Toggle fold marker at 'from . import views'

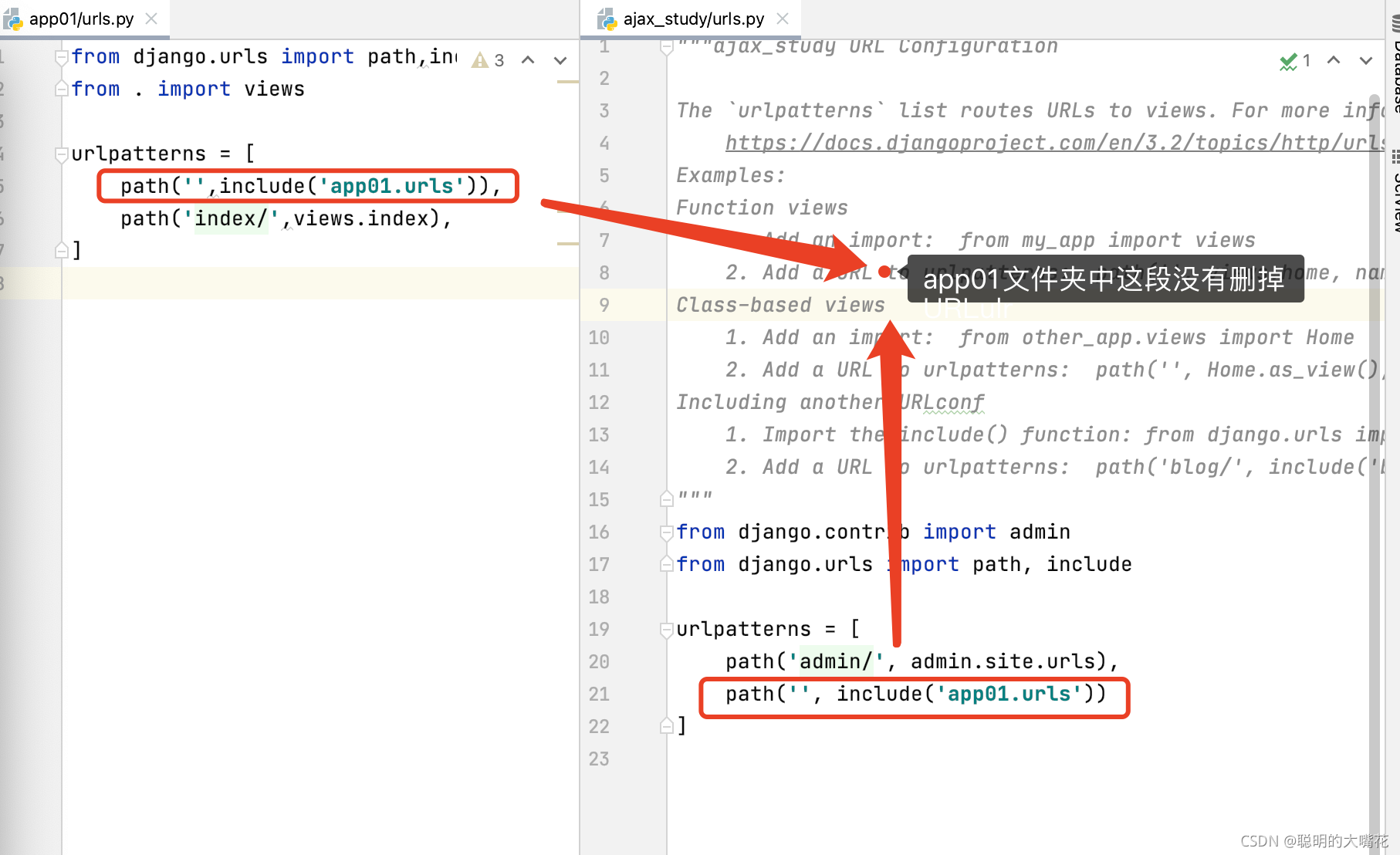[62, 90]
